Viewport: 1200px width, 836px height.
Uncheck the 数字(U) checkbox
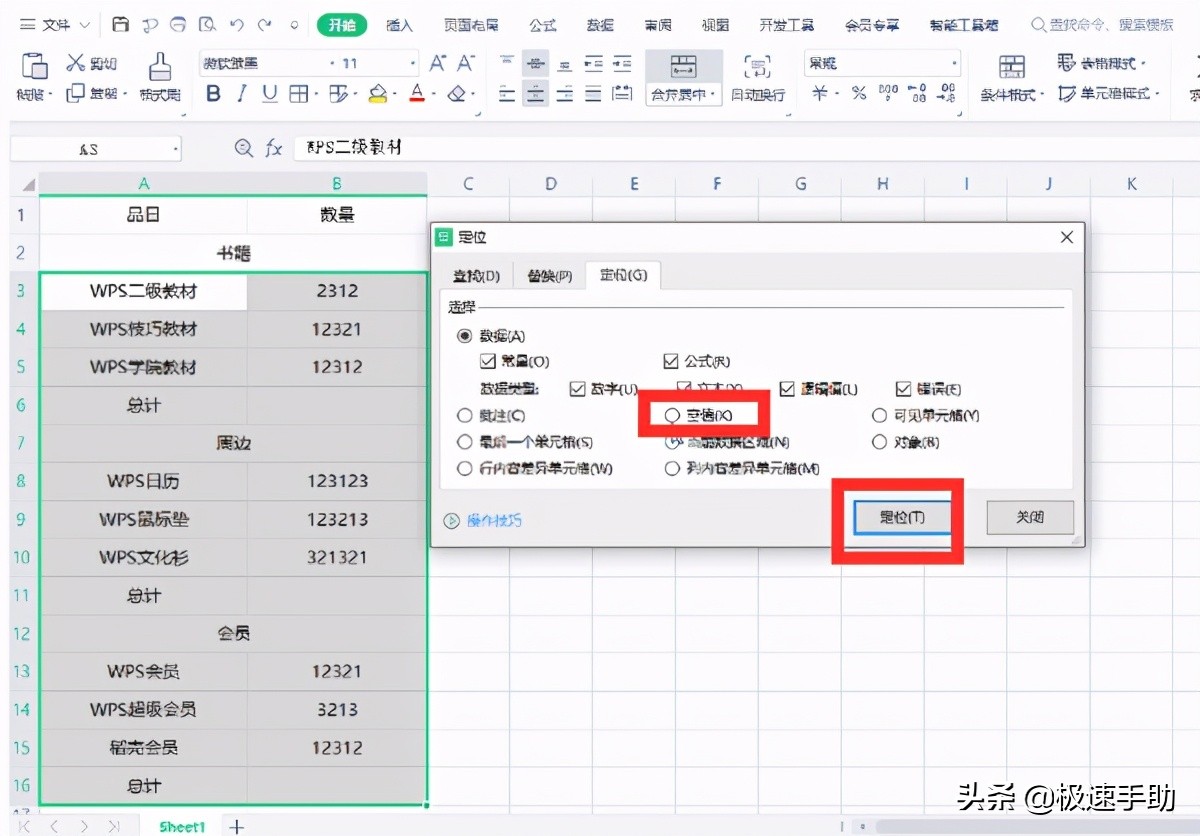(577, 389)
